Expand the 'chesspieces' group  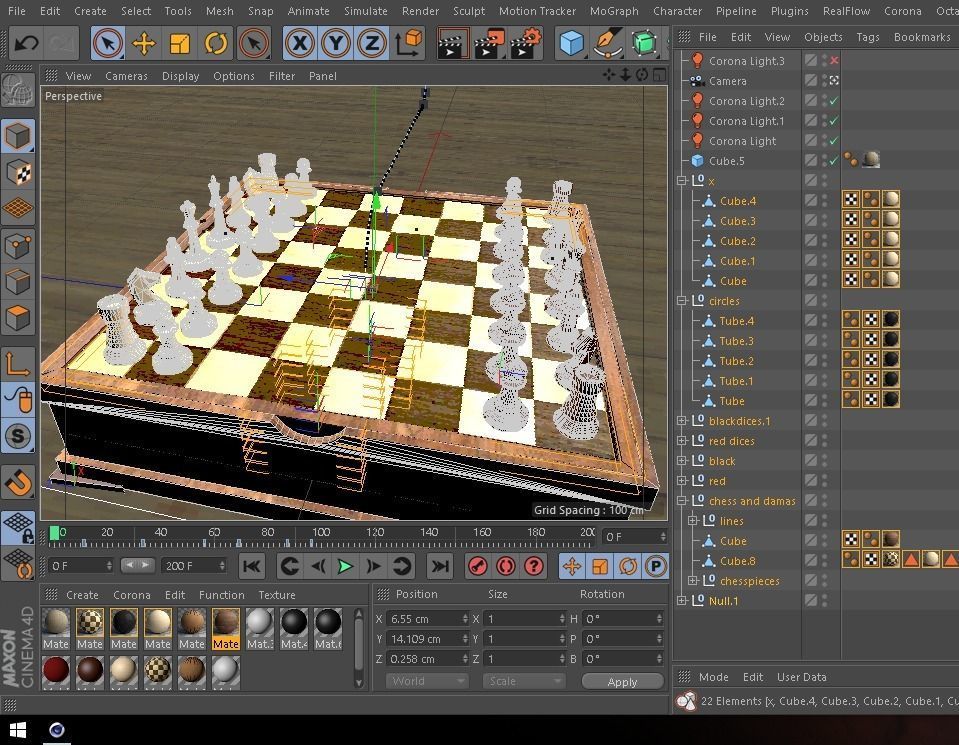[693, 580]
